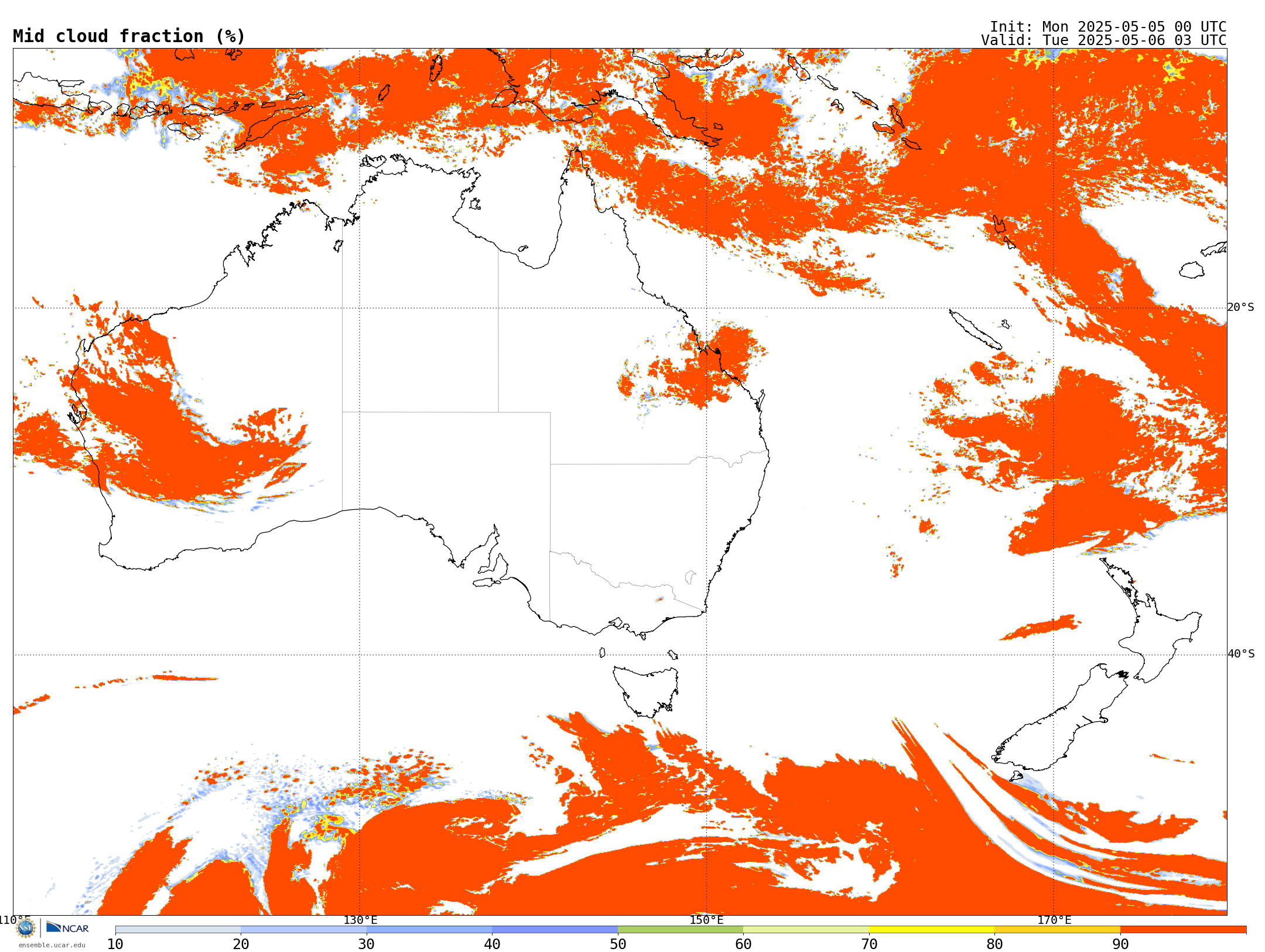Viewport: 1265px width, 952px height.
Task: Click the red-orange 90 percent colorbar segment
Action: coord(1183,930)
